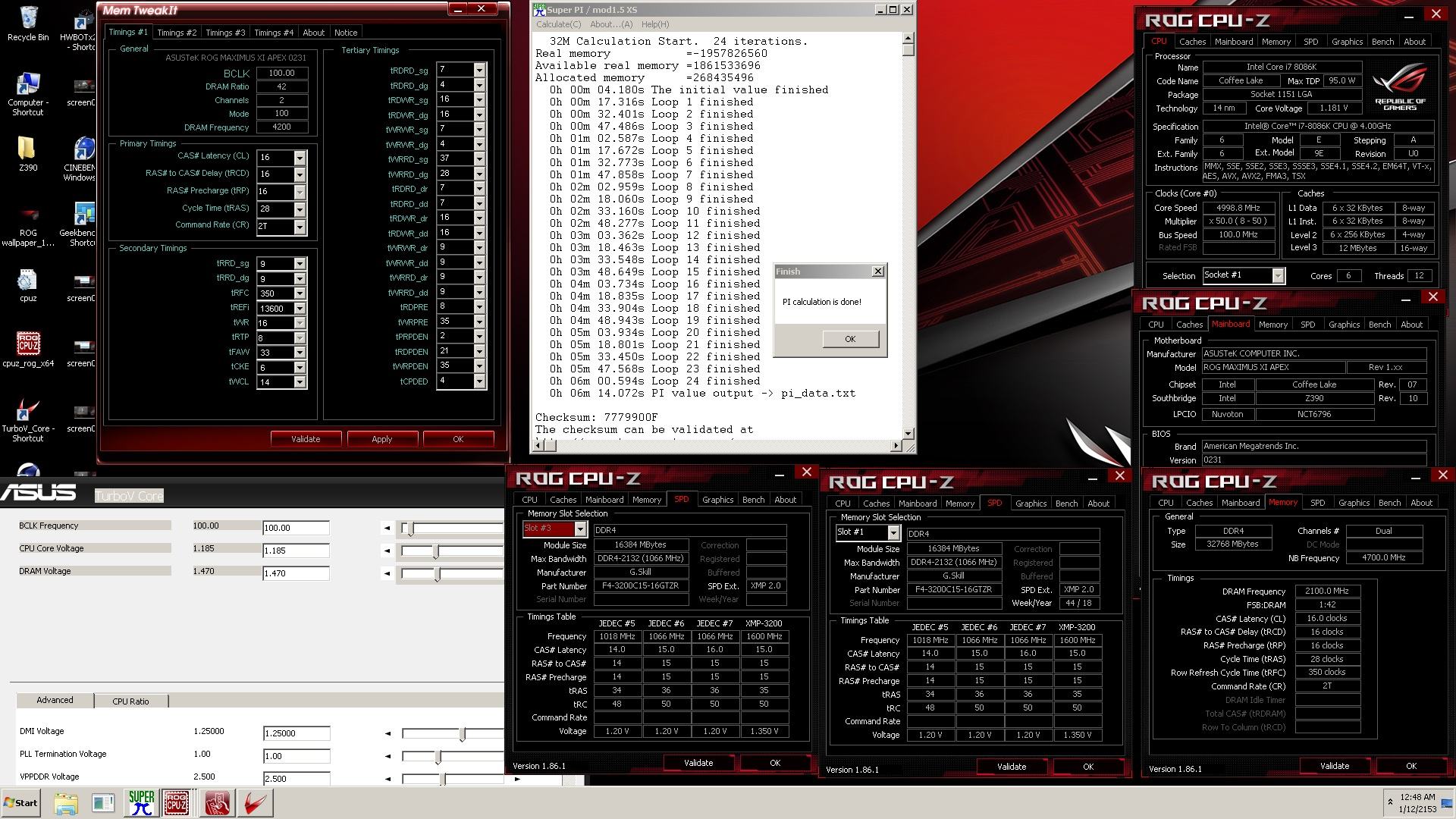Click Validate in Slot #3 CPU-Z window
This screenshot has height=819, width=1456.
[698, 763]
